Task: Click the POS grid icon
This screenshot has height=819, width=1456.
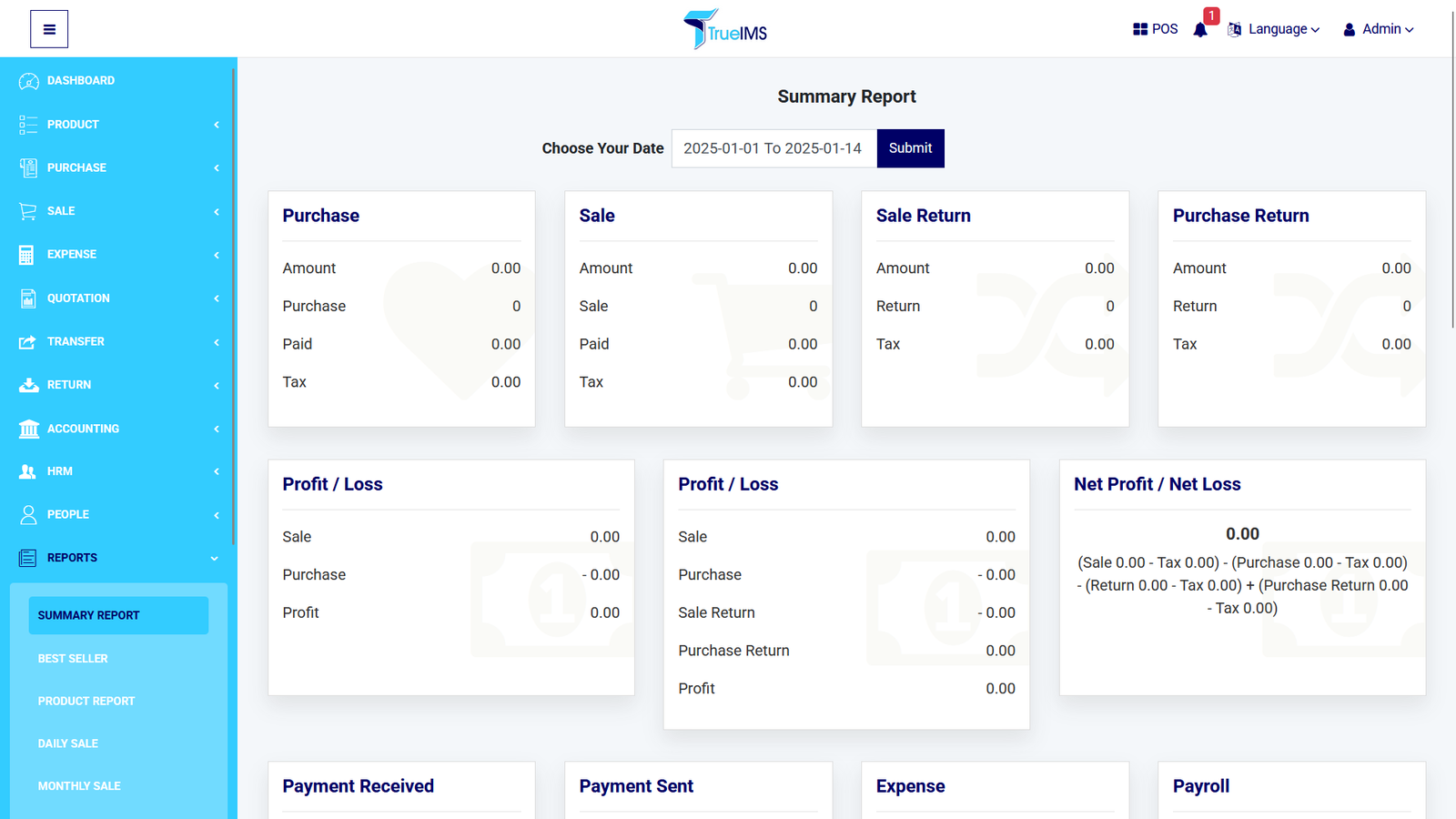Action: click(x=1140, y=29)
